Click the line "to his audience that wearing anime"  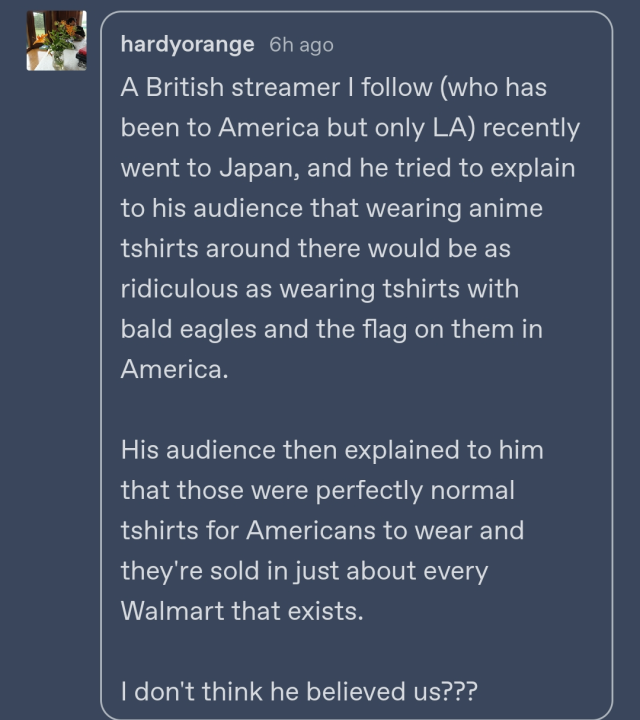(334, 208)
